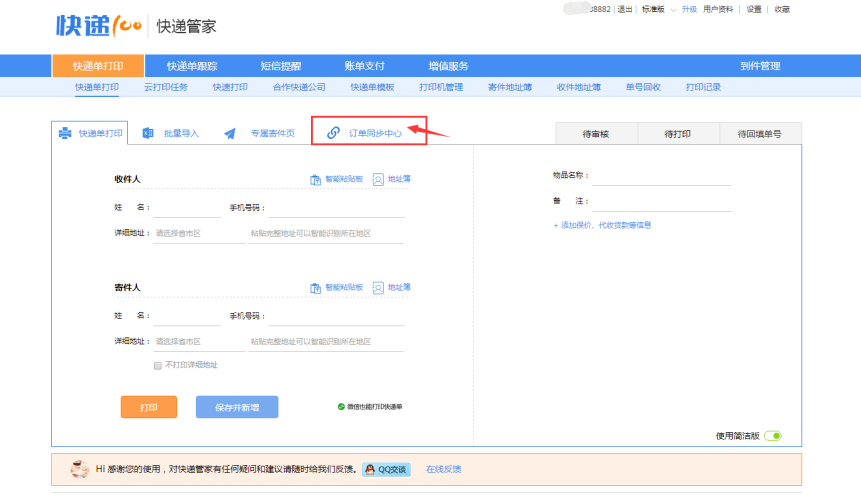The image size is (861, 499).
Task: Click the 保存并新增 button
Action: [x=237, y=407]
